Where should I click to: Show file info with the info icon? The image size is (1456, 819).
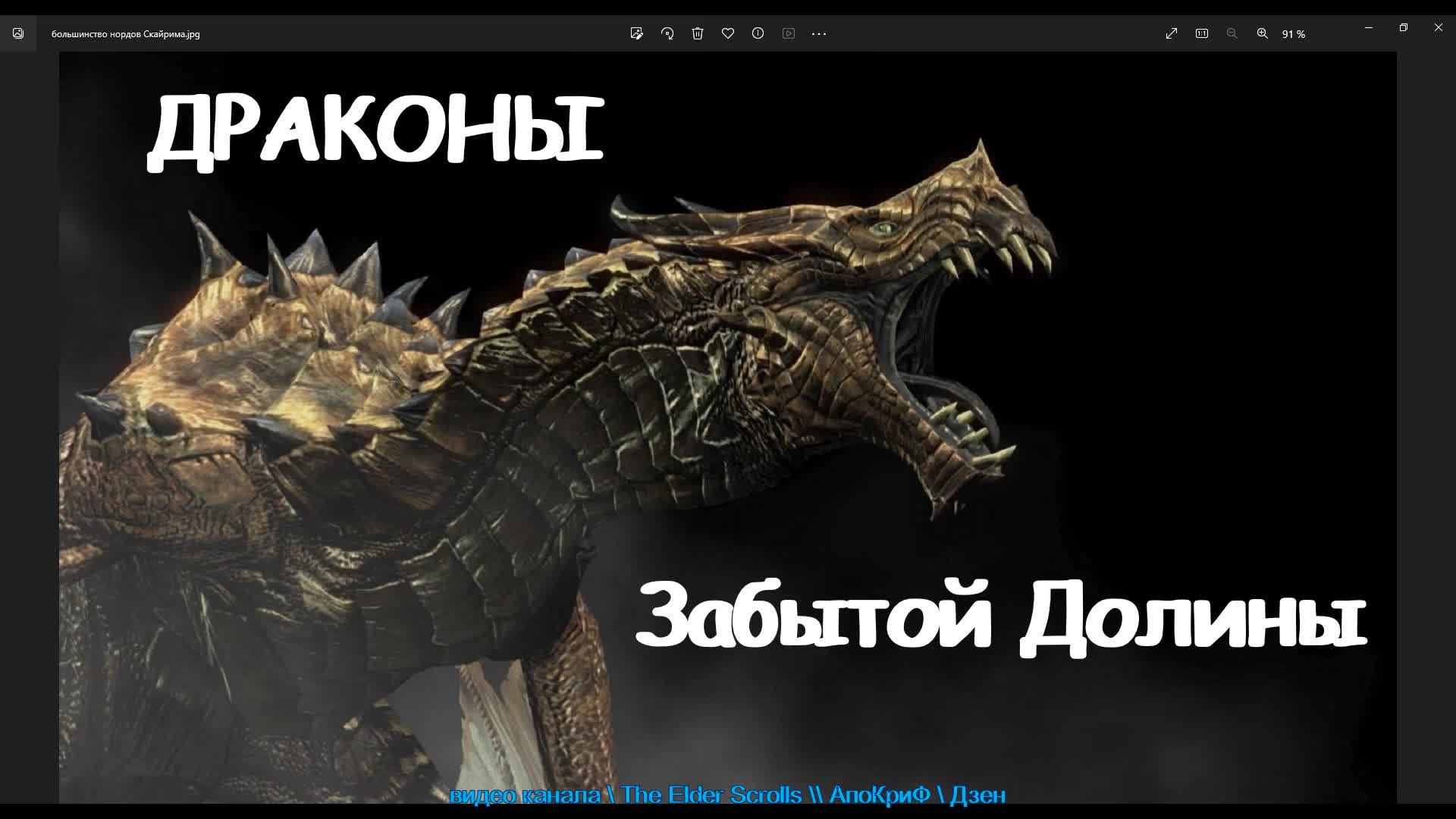pyautogui.click(x=758, y=33)
